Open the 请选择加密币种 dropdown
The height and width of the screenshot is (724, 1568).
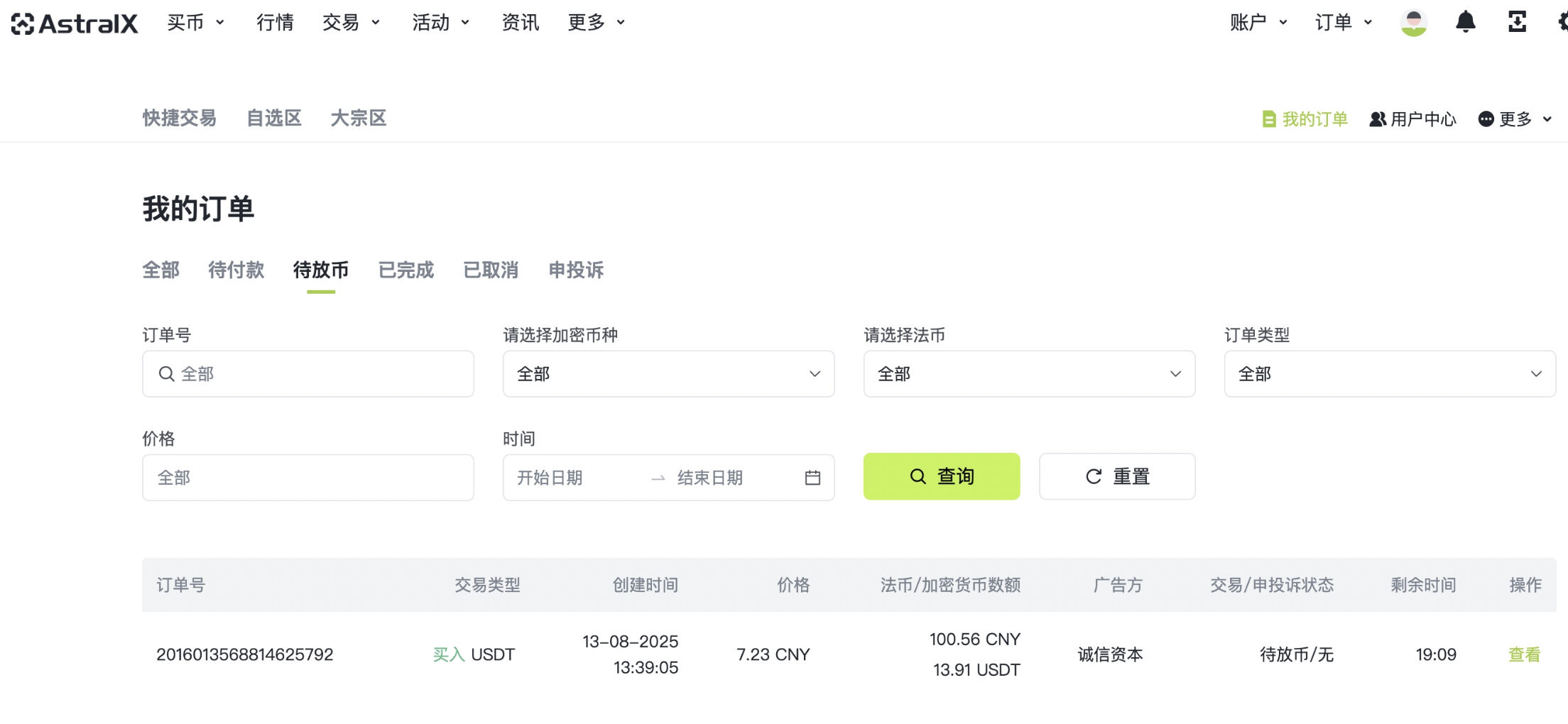[x=669, y=374]
